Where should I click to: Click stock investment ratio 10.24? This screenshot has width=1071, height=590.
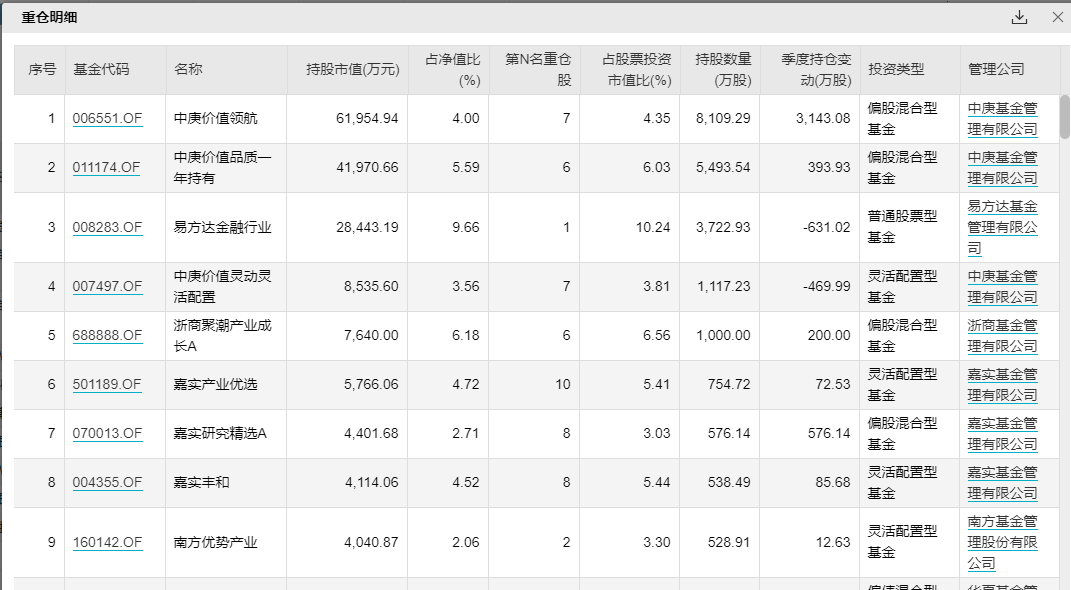653,227
